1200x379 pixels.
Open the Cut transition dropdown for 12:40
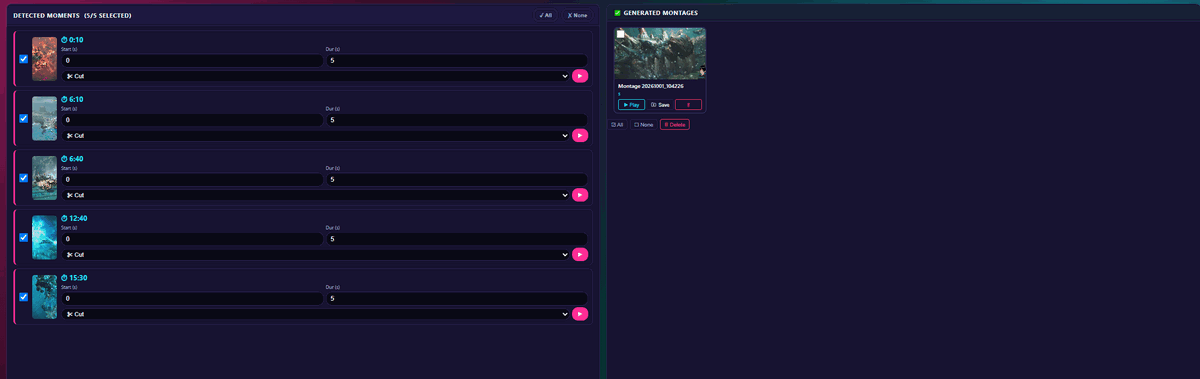coord(316,254)
